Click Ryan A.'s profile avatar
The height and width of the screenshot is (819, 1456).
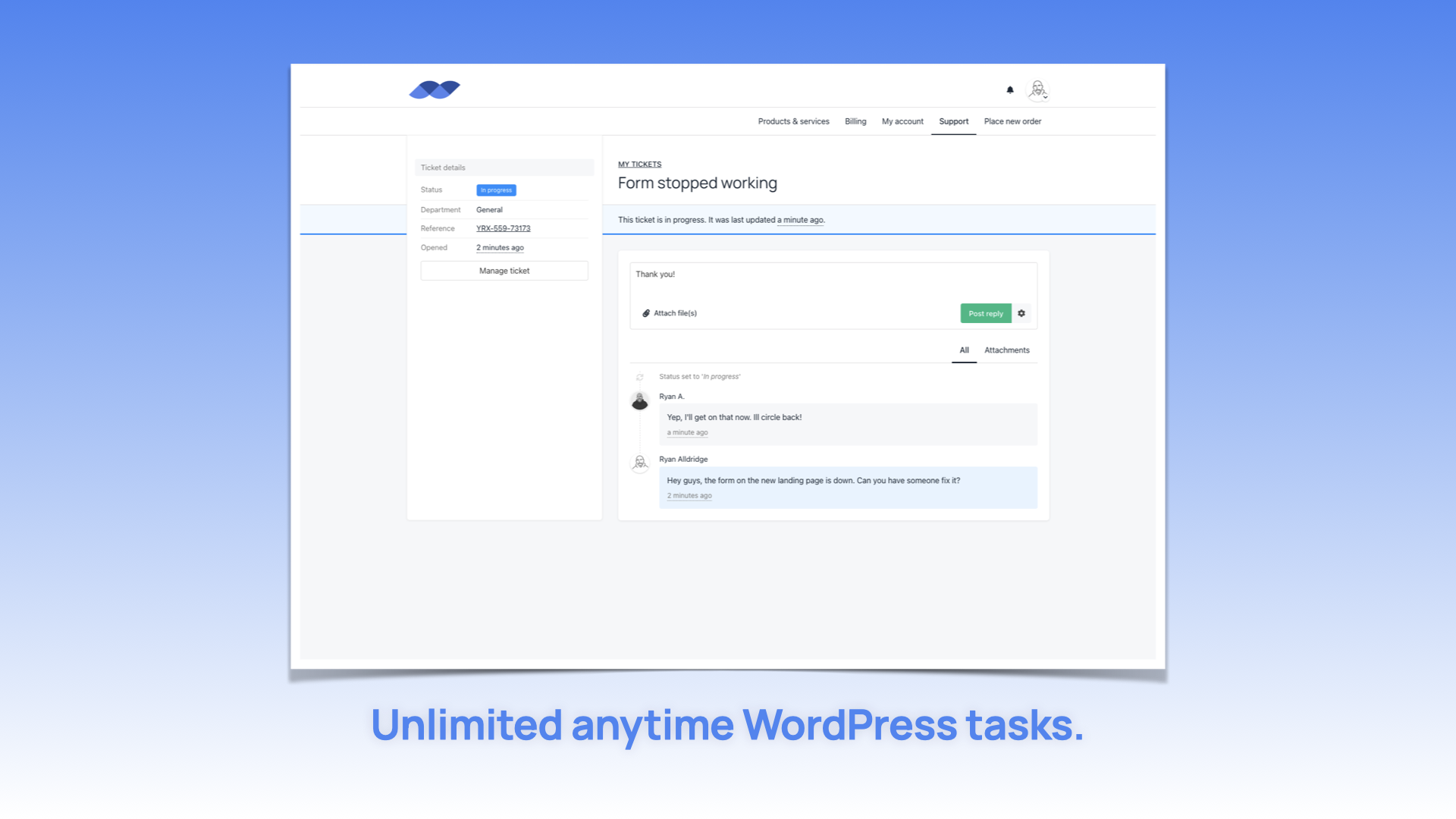click(640, 401)
